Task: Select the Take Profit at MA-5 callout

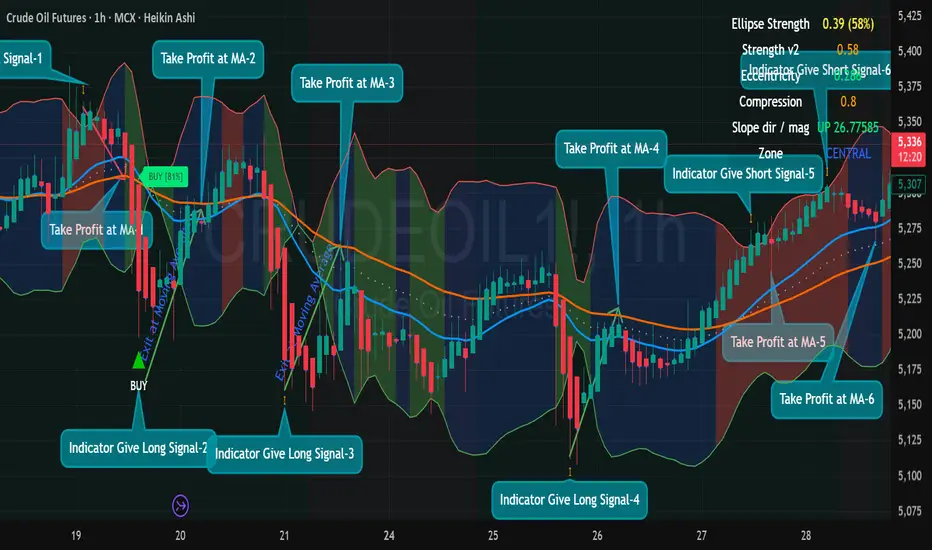Action: point(777,342)
